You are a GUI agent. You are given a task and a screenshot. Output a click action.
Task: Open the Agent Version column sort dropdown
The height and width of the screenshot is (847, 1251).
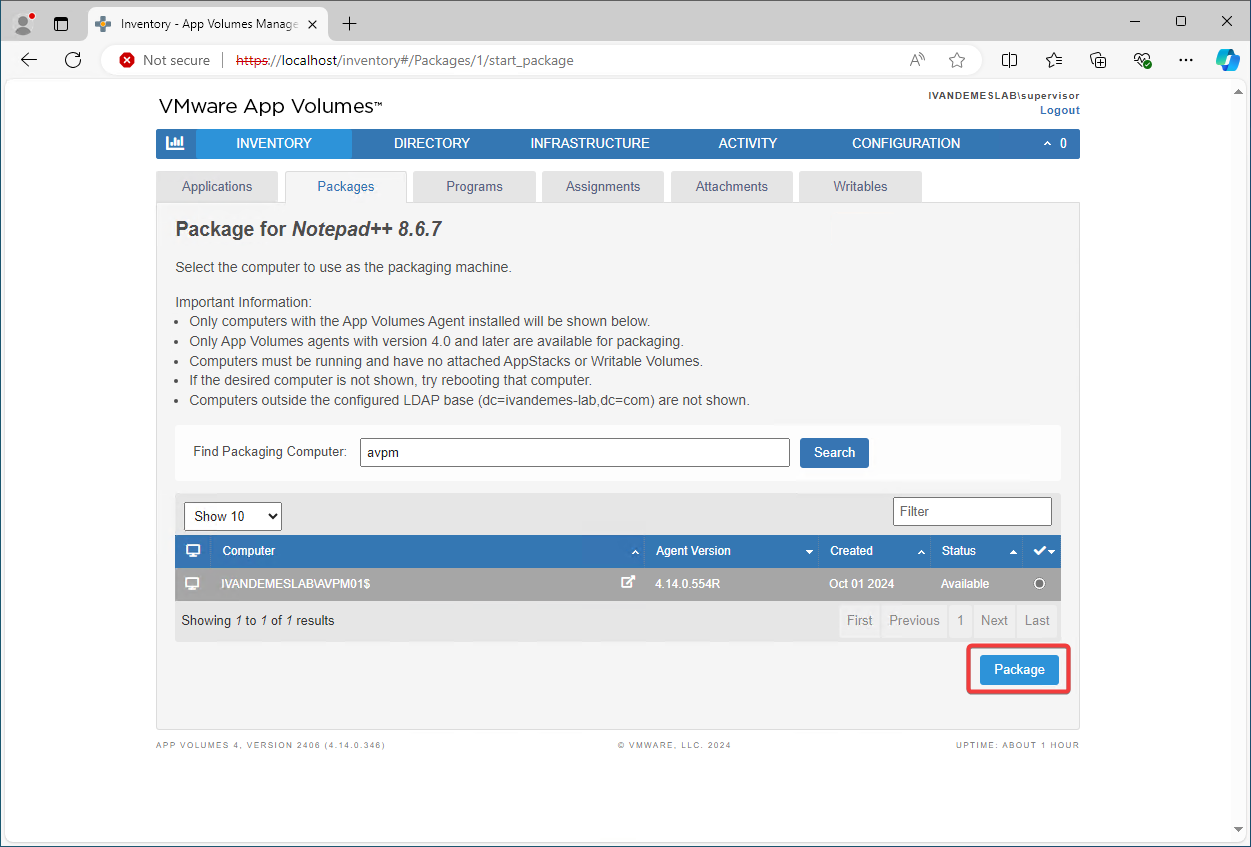[x=810, y=551]
